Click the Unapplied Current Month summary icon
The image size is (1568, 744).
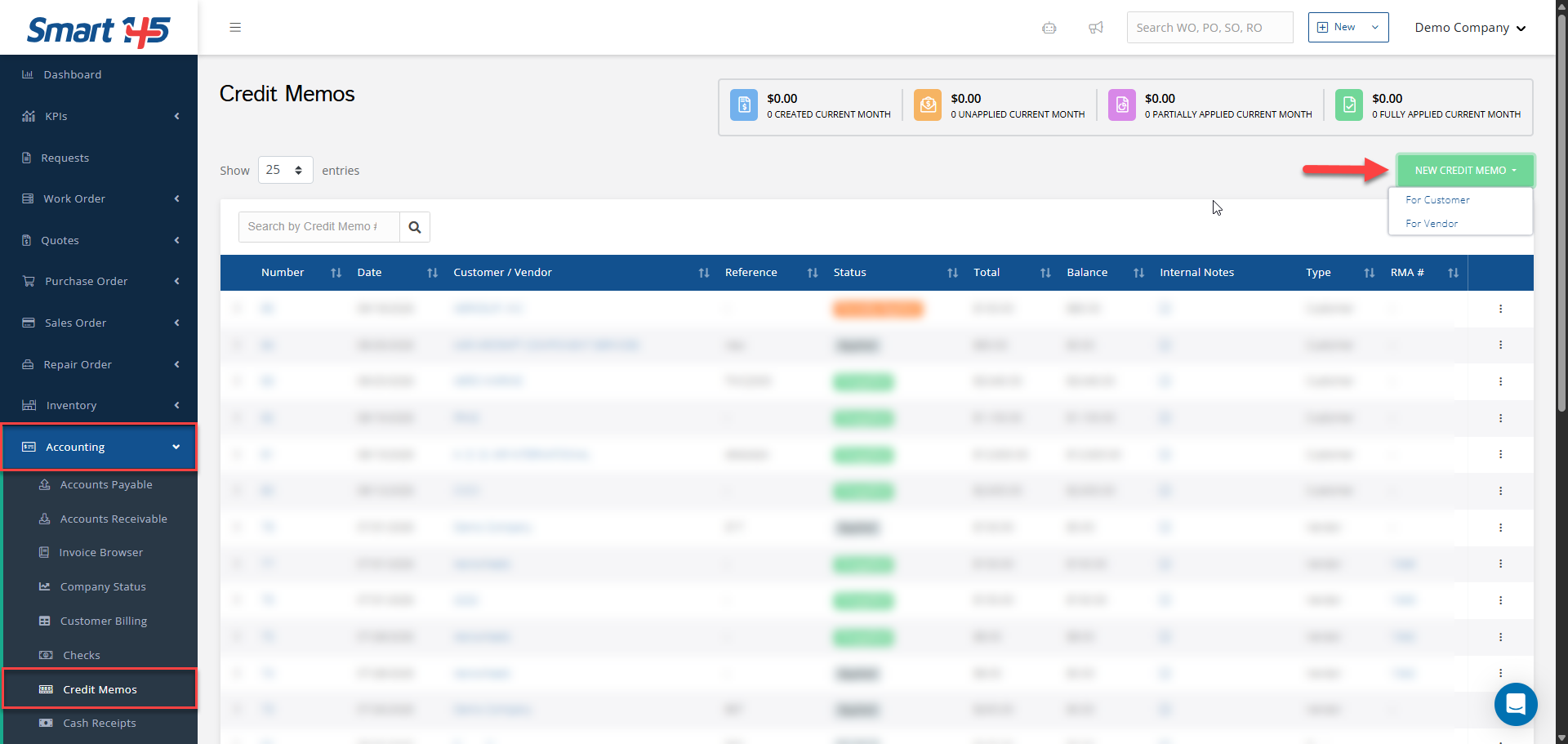pos(928,105)
